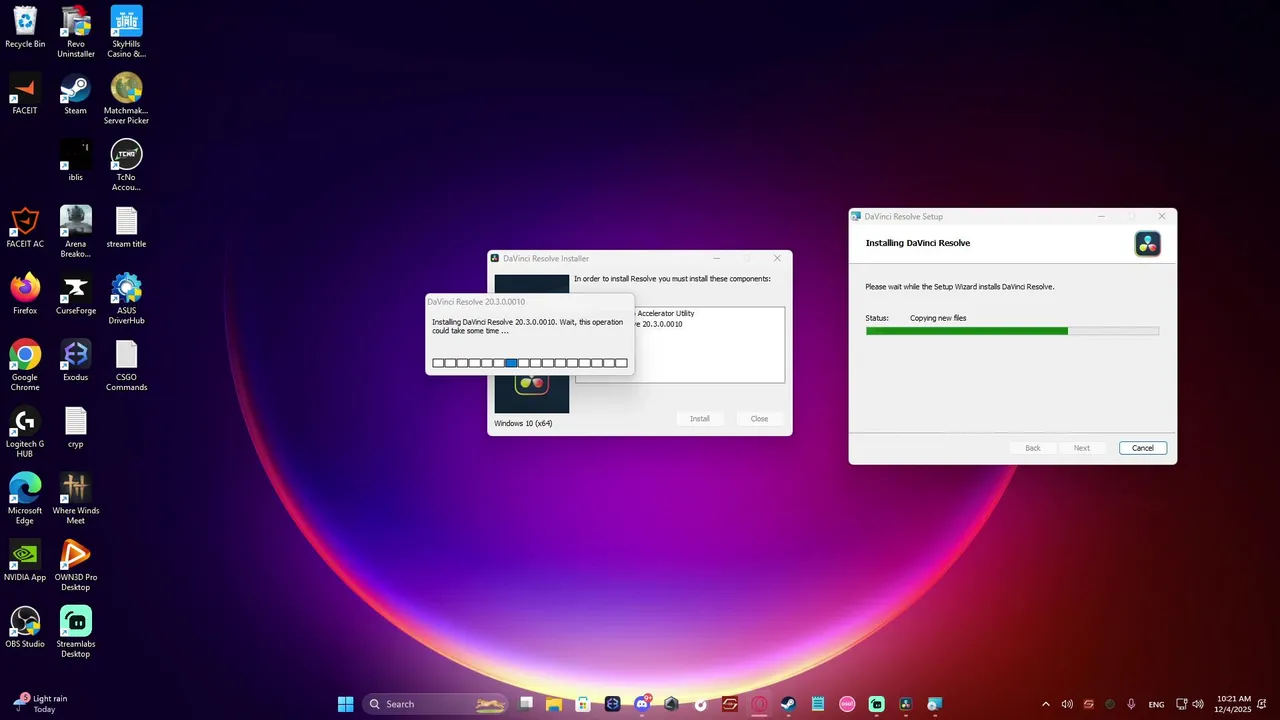Select the cryp file on desktop
The width and height of the screenshot is (1280, 720).
76,428
